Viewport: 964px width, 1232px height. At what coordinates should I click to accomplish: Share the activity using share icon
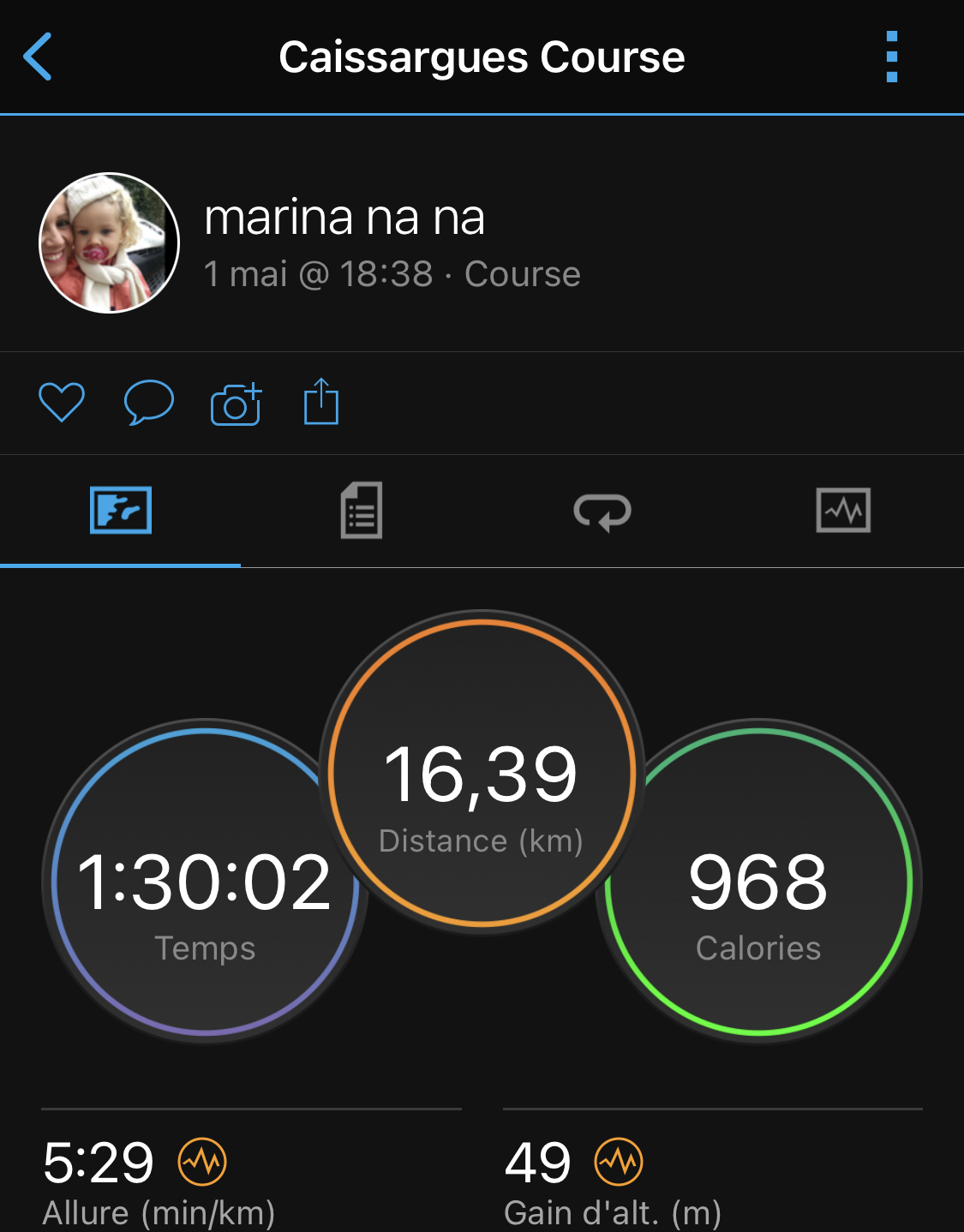(321, 401)
